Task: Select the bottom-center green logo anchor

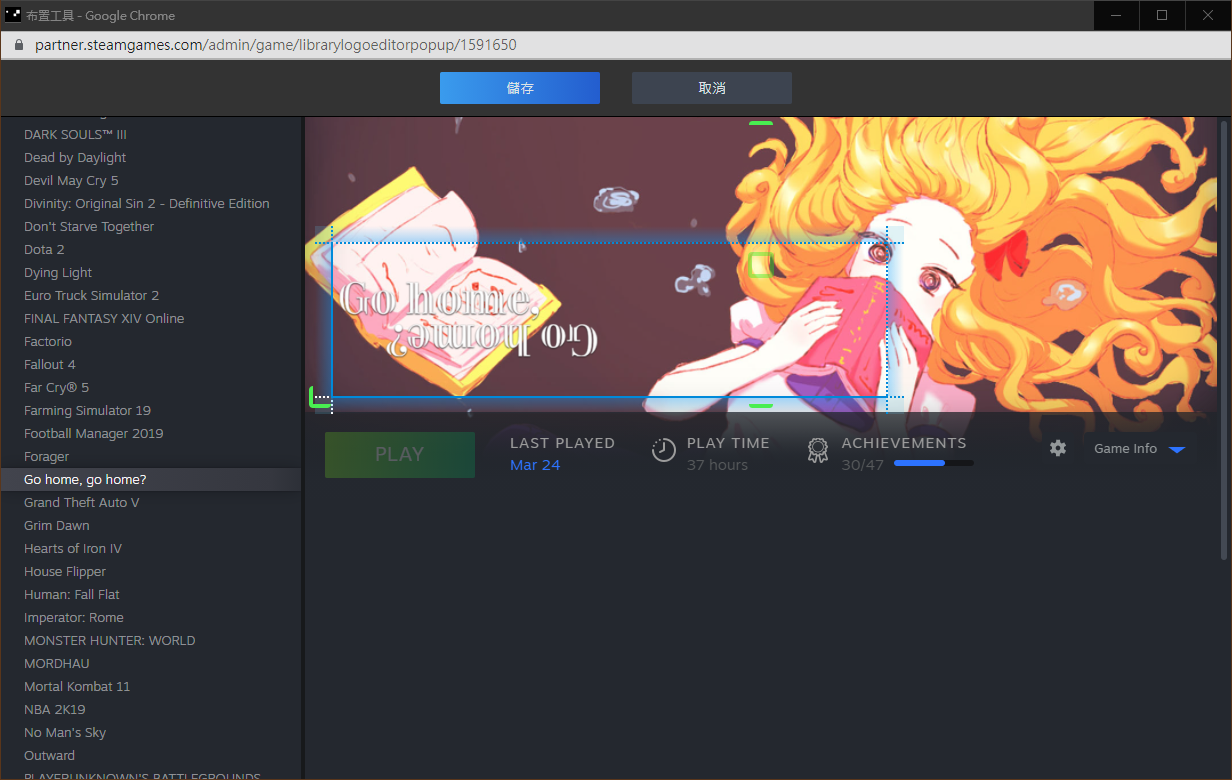Action: click(x=761, y=405)
